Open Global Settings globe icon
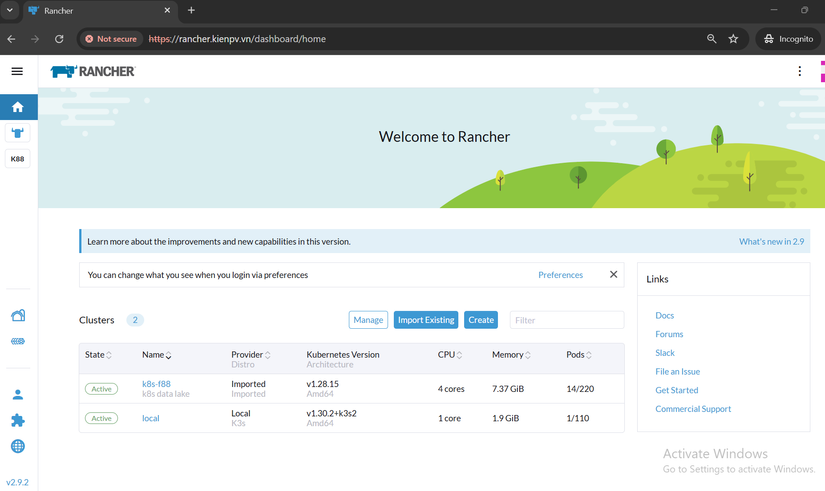Screen dimensions: 825x491 tap(18, 446)
